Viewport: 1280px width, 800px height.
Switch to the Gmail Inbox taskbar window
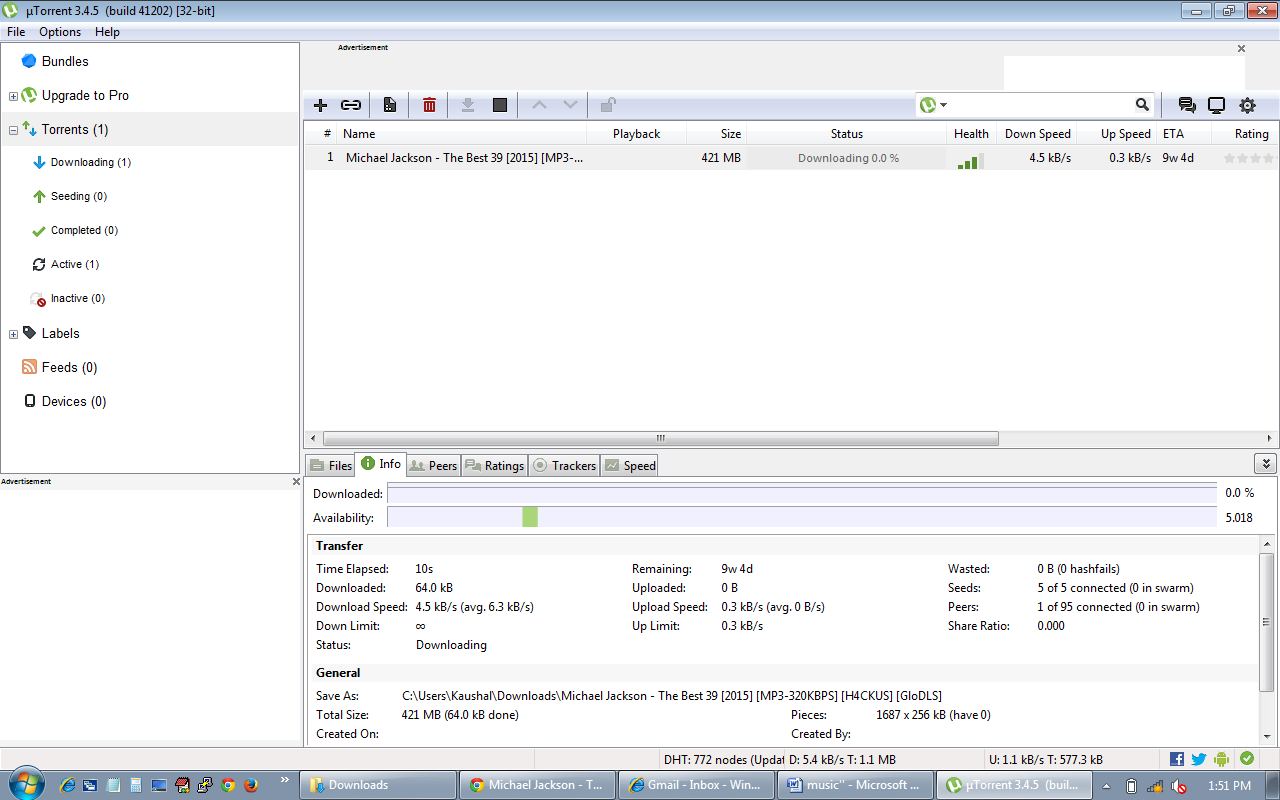click(x=696, y=785)
